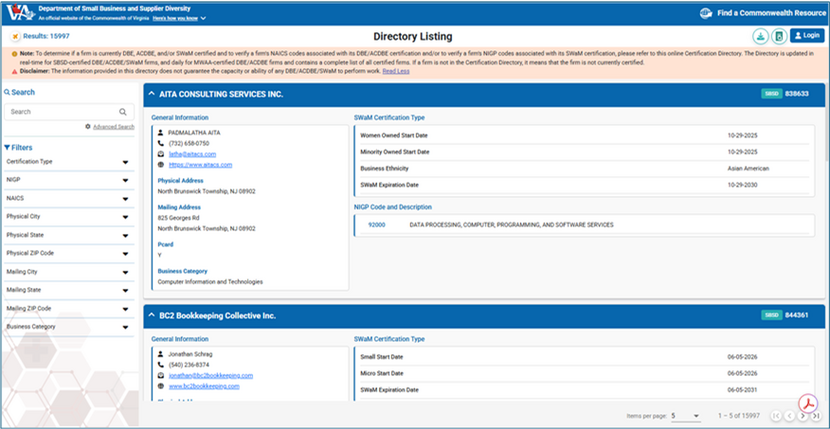The height and width of the screenshot is (429, 830).
Task: Click the envelope icon beside latha@aitacs.com
Action: pyautogui.click(x=161, y=154)
